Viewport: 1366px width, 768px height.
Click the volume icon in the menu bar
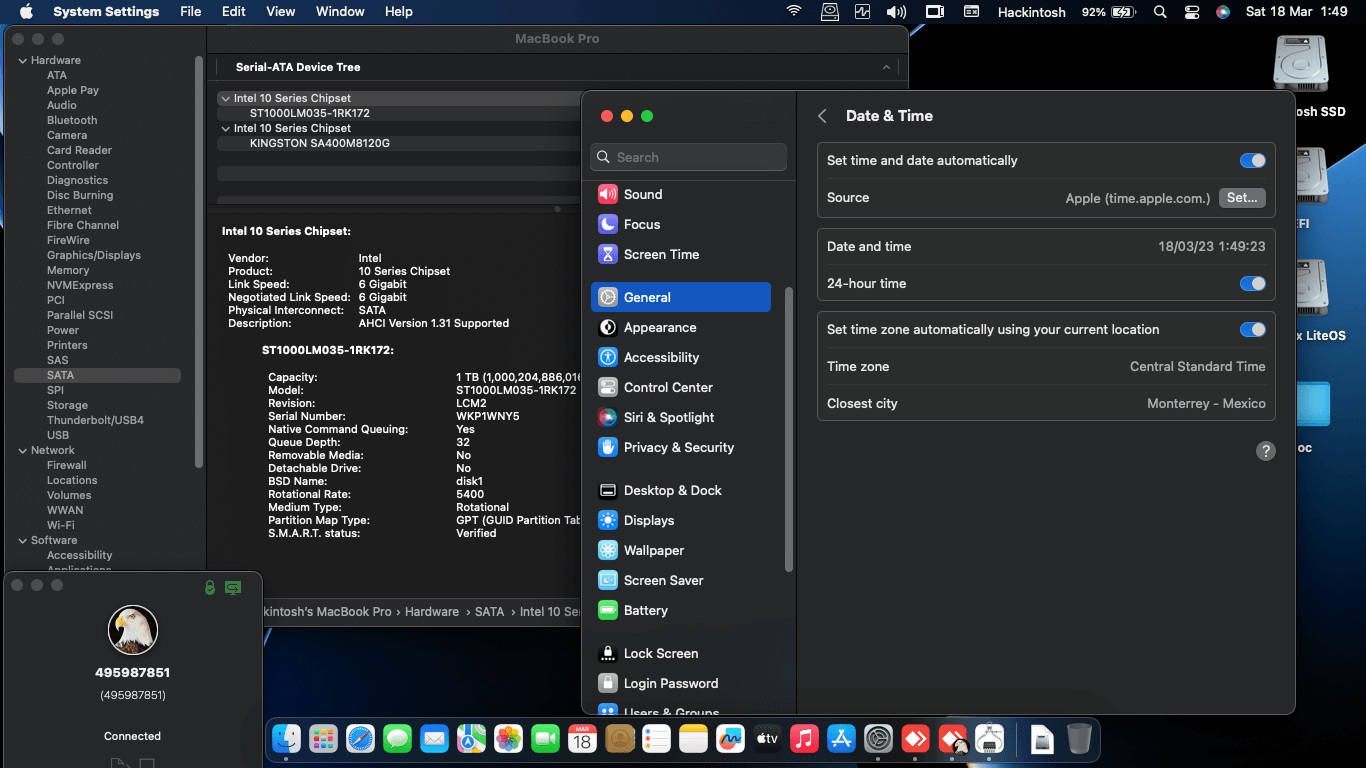point(896,12)
